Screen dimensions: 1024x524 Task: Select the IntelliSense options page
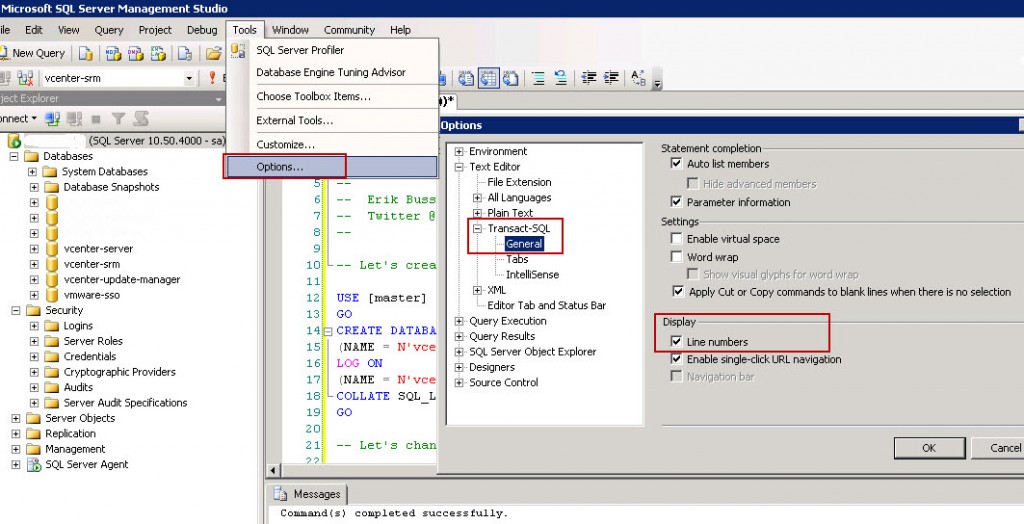532,274
